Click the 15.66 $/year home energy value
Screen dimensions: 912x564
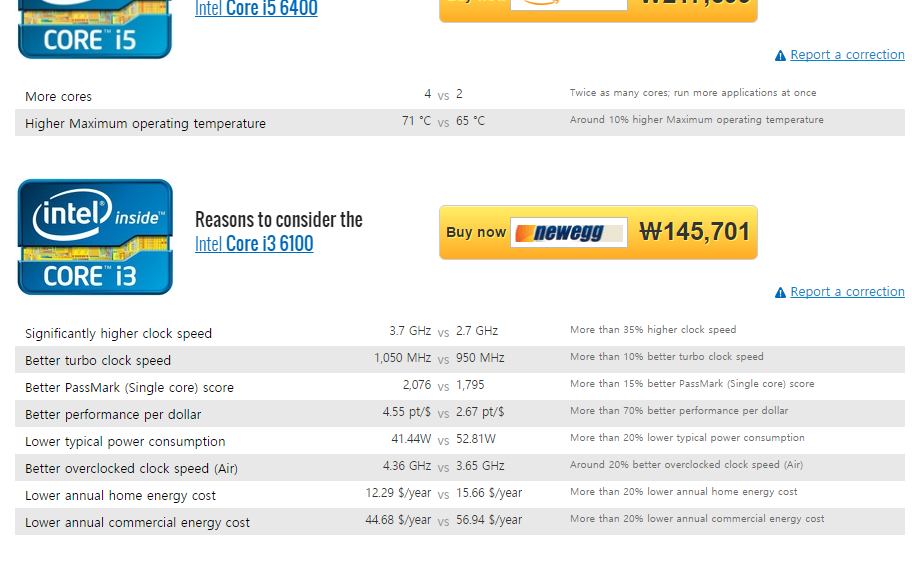[489, 493]
